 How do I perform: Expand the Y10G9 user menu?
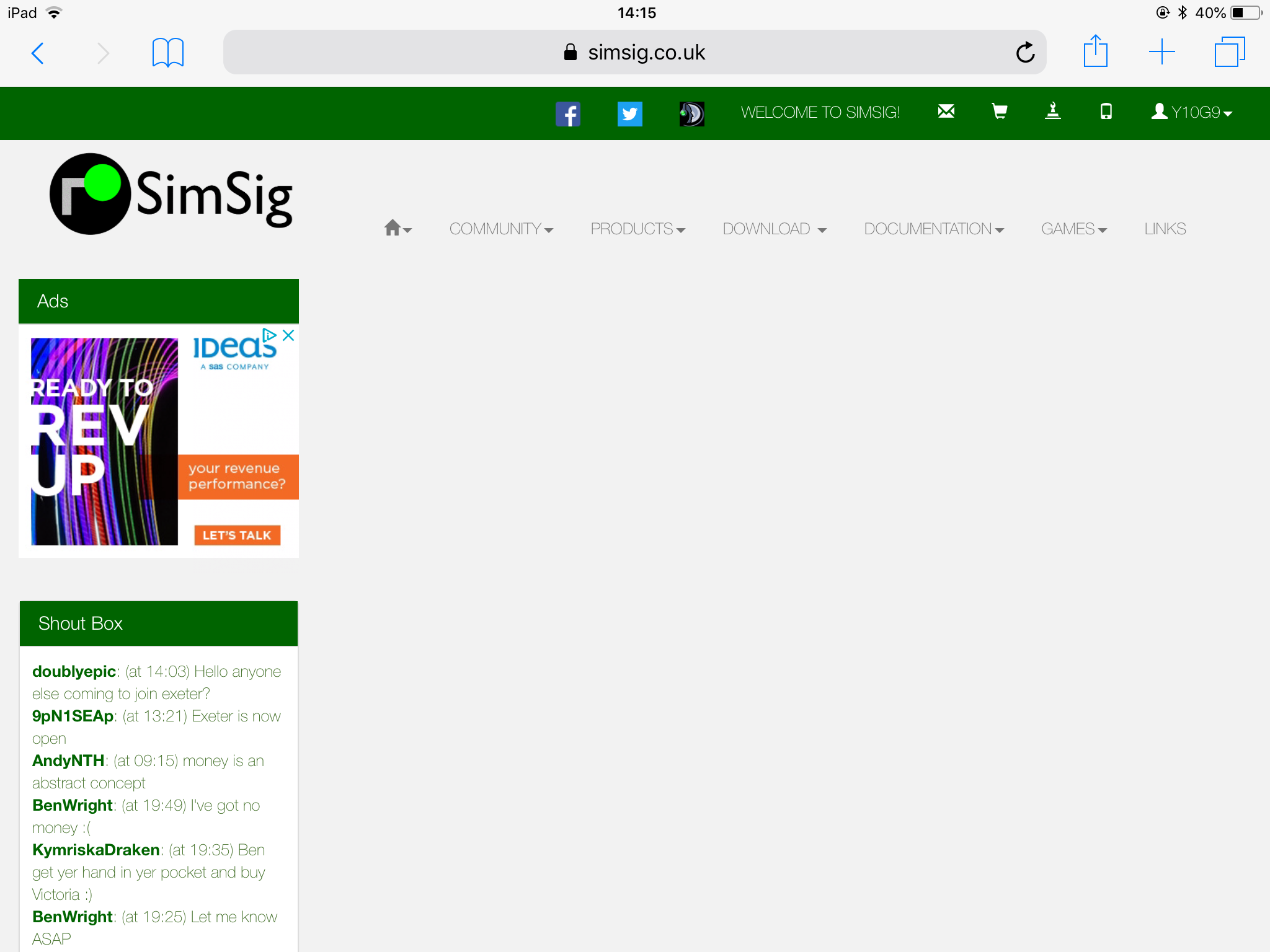point(1192,112)
